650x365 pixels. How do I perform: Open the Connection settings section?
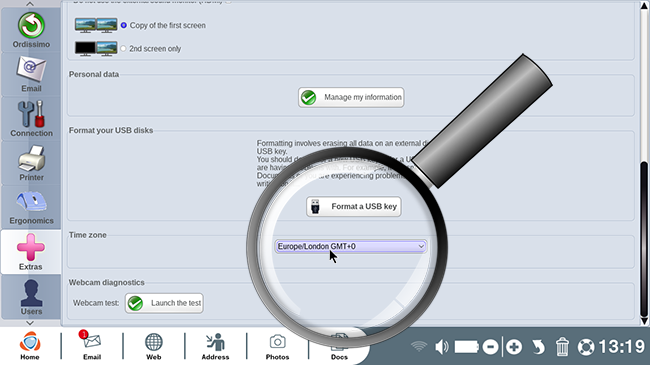point(31,119)
